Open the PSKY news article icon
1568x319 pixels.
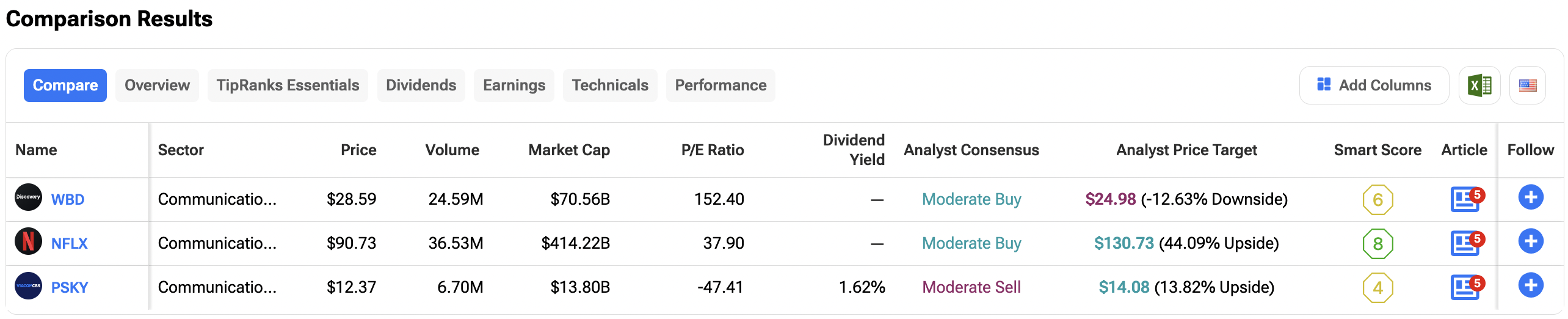coord(1465,287)
